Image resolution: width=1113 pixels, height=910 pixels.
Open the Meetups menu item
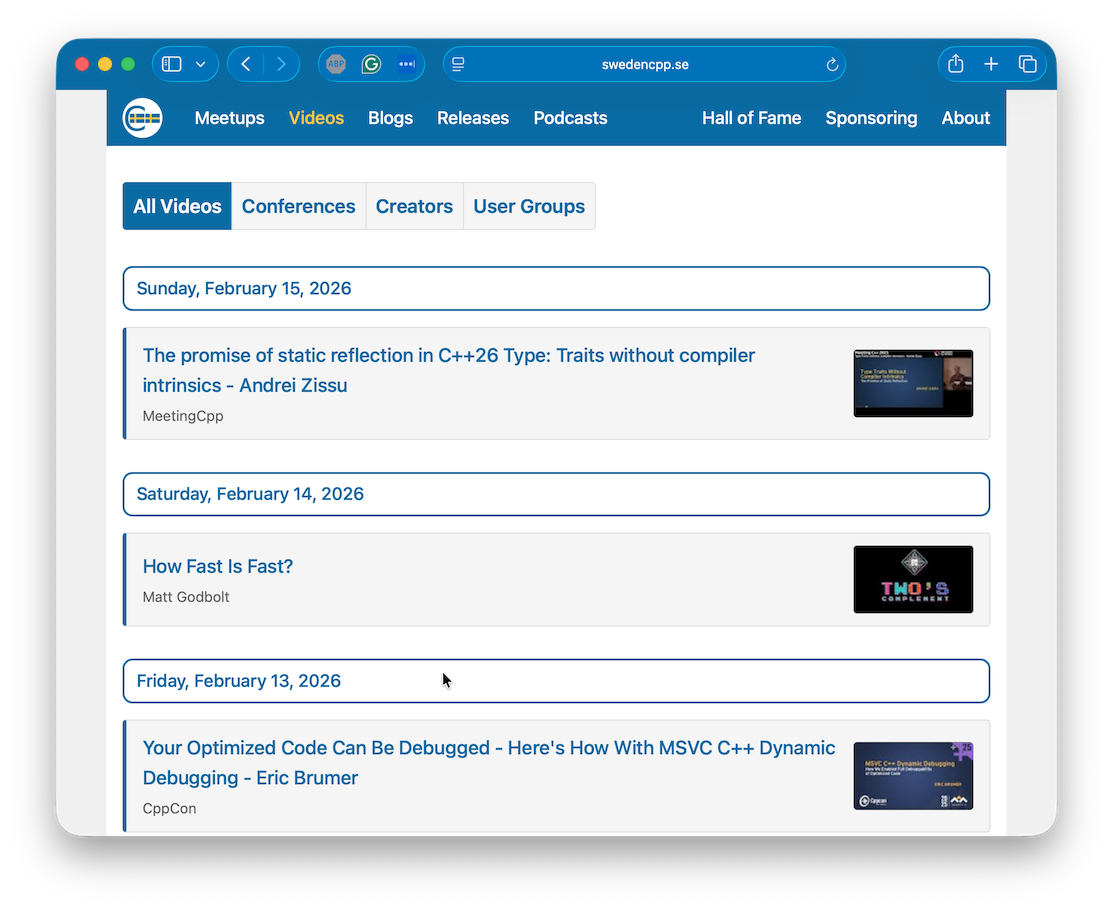(x=229, y=118)
